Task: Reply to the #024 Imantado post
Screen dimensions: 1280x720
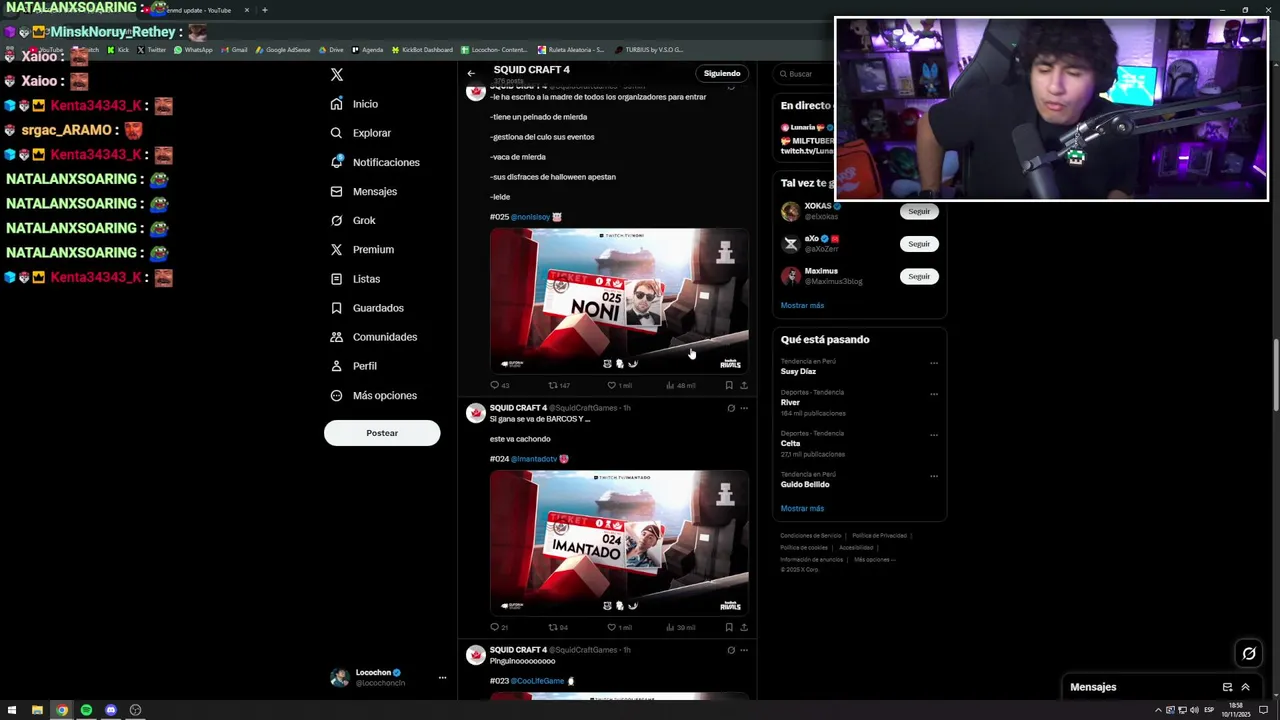Action: tap(499, 627)
